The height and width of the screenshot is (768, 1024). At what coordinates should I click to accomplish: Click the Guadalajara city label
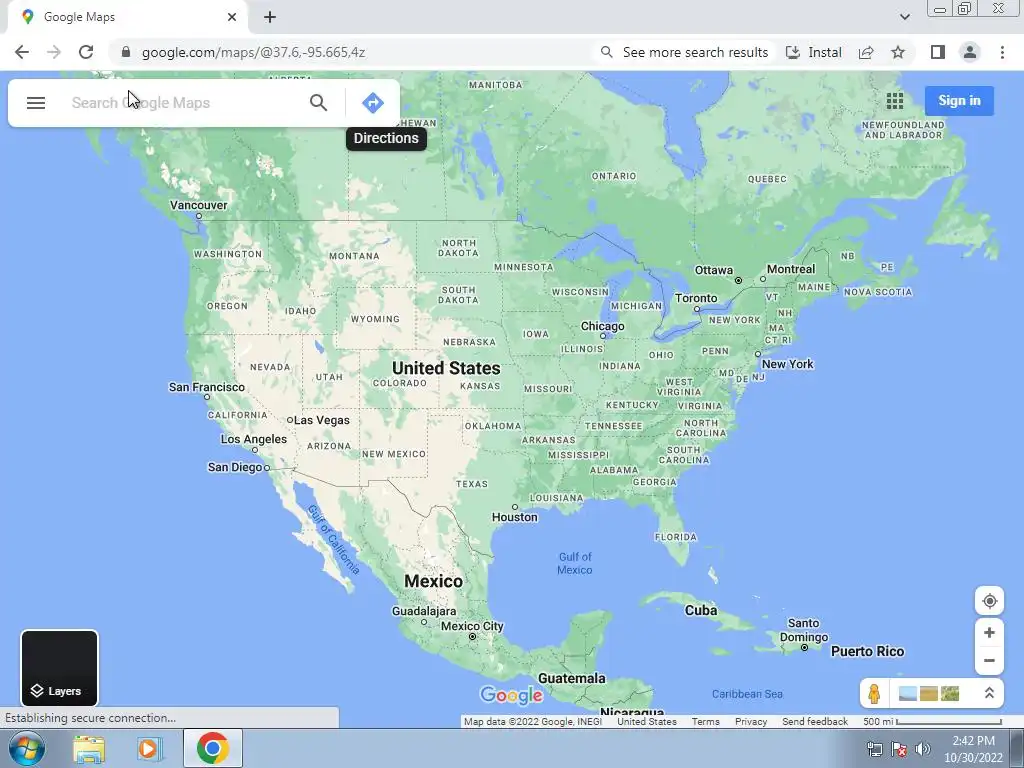click(x=424, y=611)
